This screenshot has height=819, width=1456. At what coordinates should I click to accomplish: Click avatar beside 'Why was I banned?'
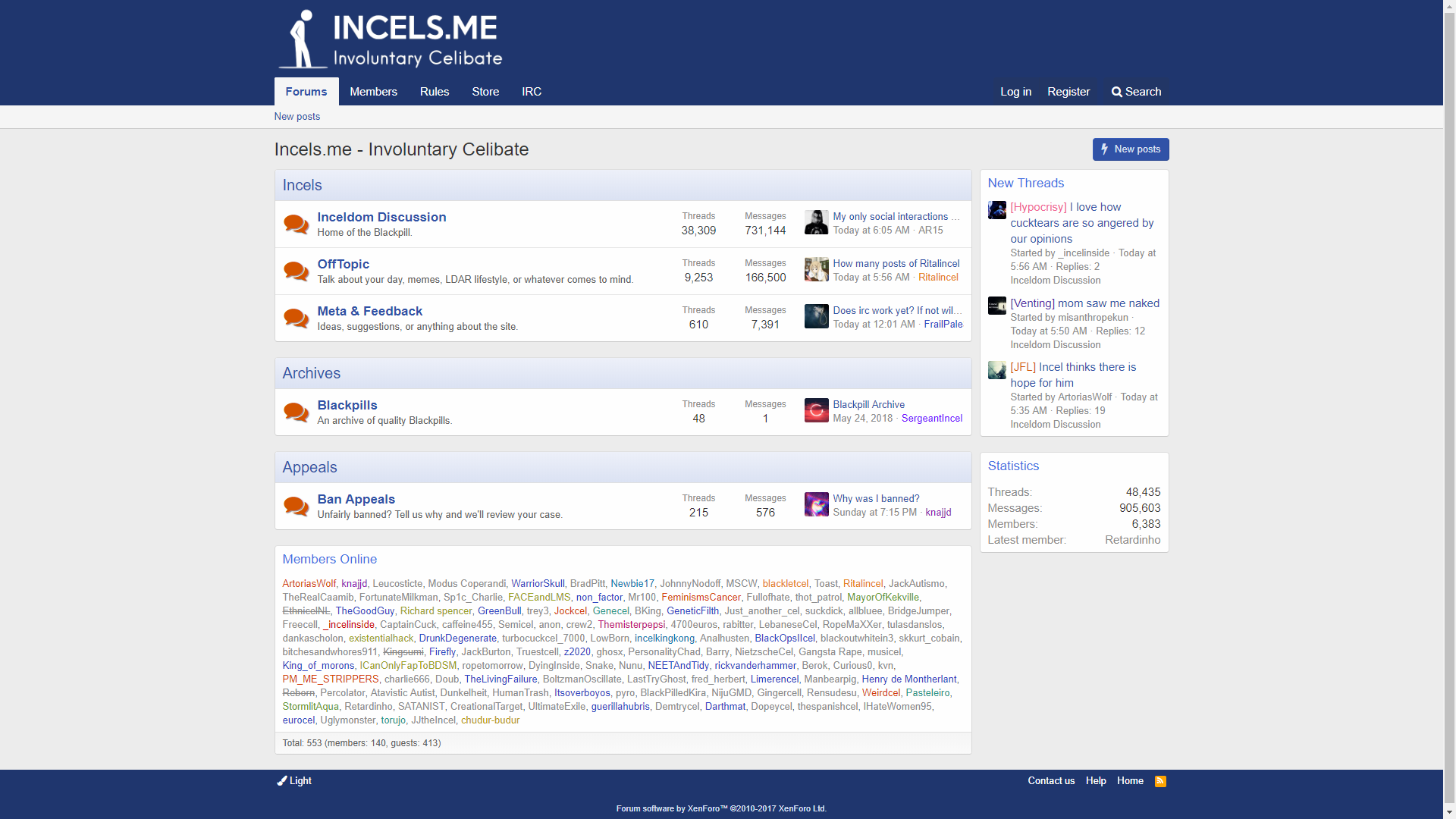pyautogui.click(x=816, y=505)
